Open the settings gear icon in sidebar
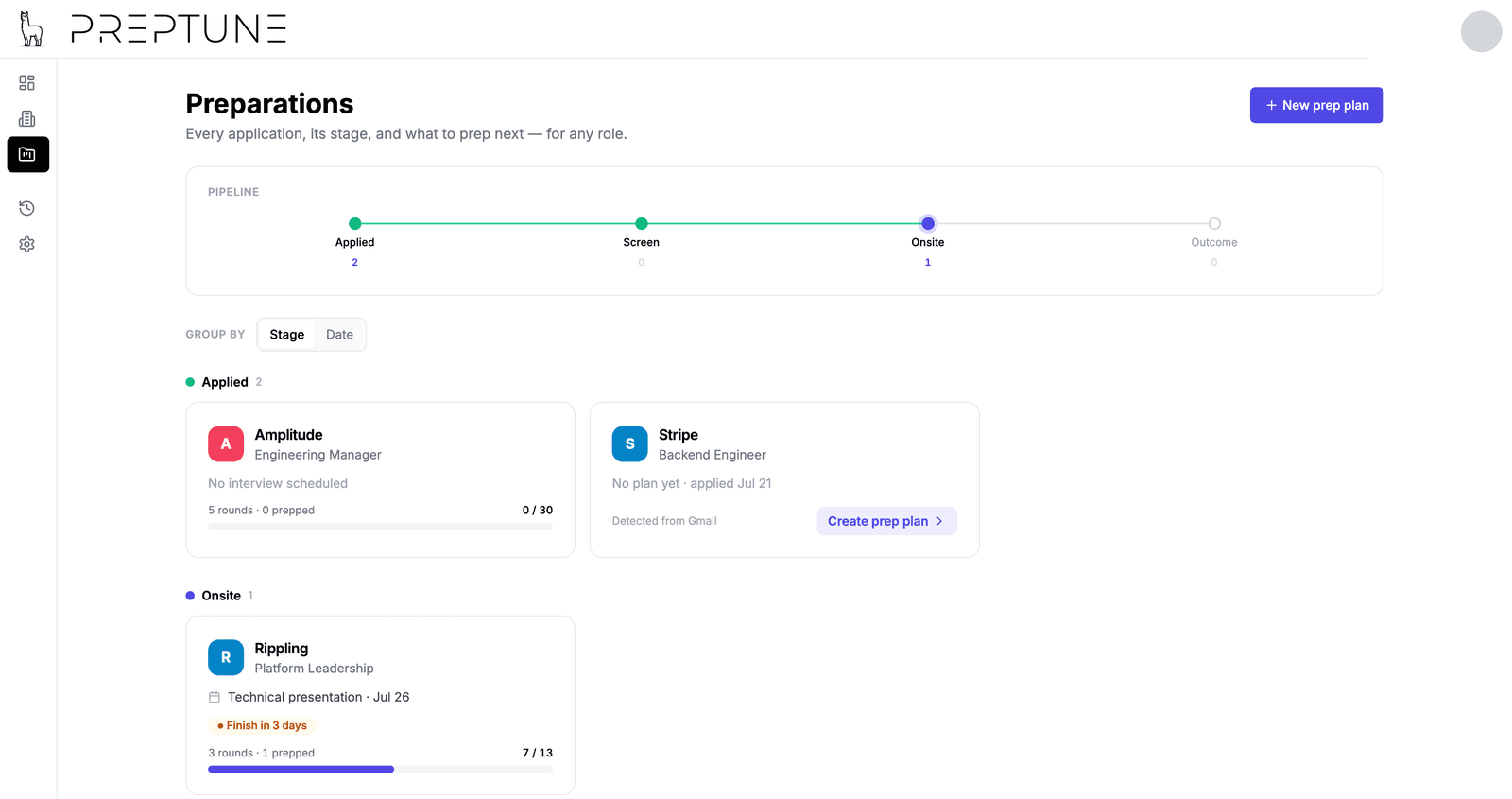 [x=27, y=244]
